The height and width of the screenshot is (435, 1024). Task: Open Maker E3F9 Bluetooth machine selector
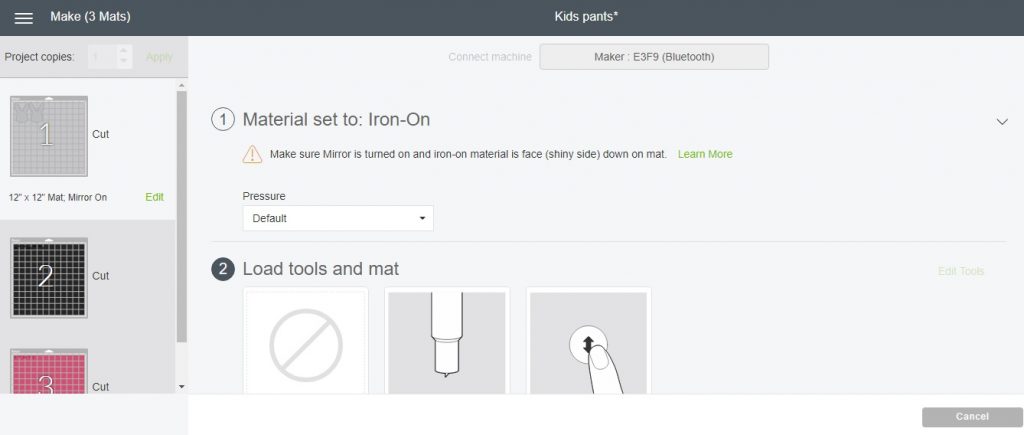point(654,57)
